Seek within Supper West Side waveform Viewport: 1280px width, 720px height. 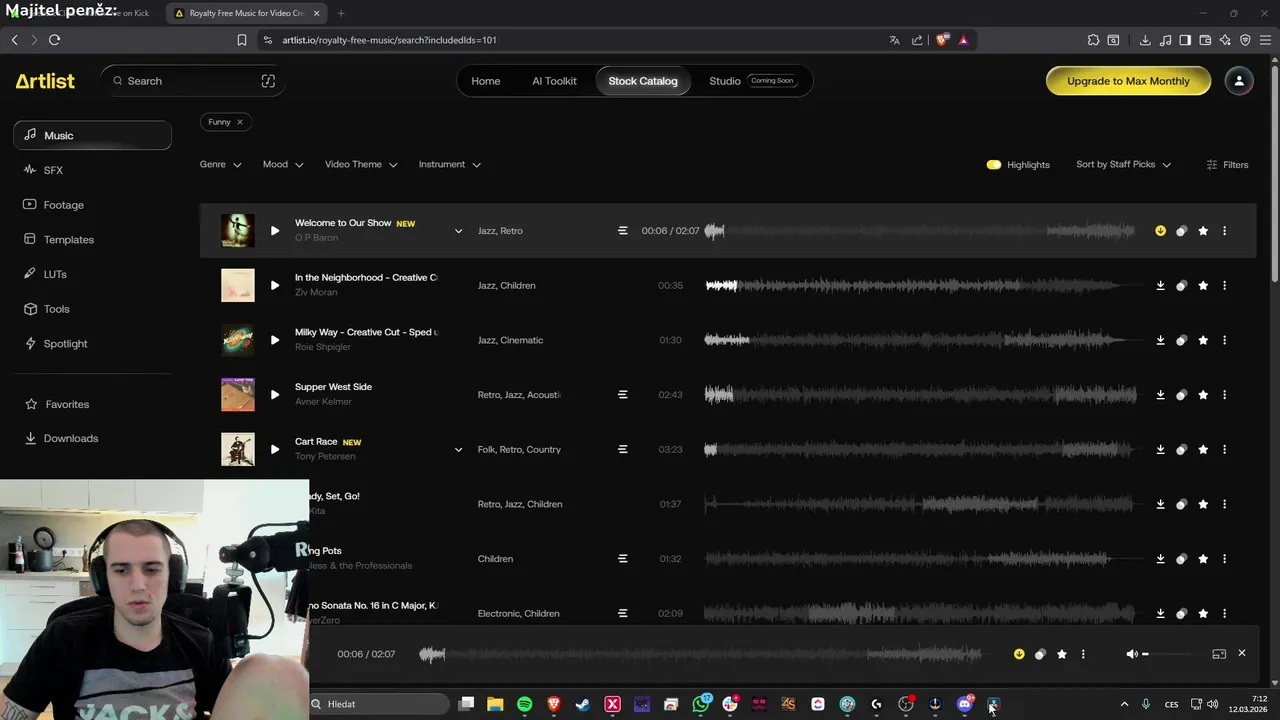pos(921,395)
